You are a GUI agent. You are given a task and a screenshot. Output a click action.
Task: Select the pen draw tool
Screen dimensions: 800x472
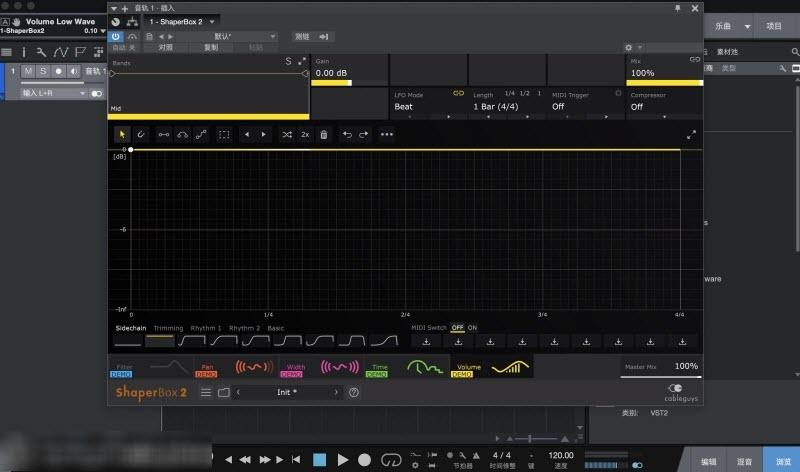pos(141,135)
